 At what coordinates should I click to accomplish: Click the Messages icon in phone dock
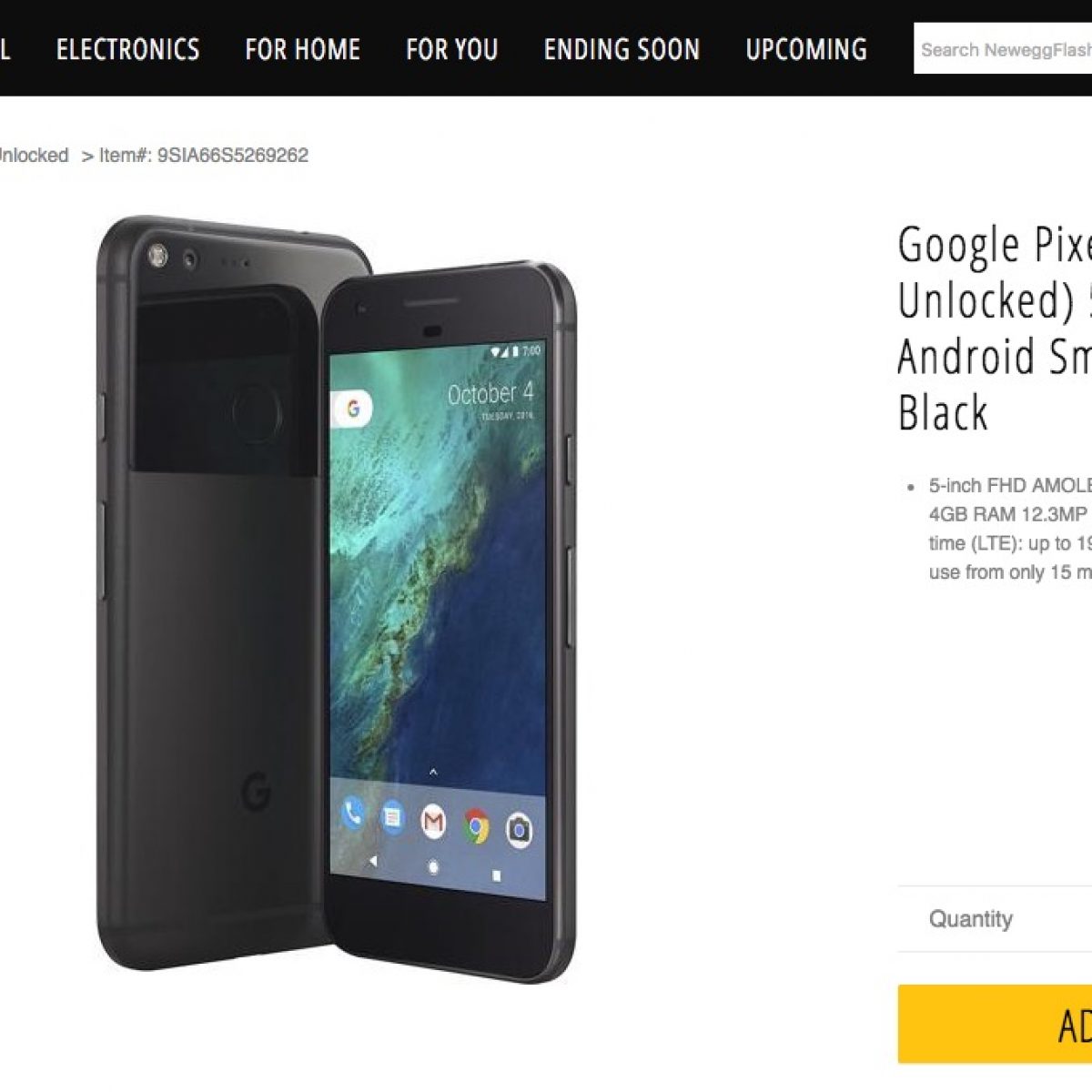point(392,817)
